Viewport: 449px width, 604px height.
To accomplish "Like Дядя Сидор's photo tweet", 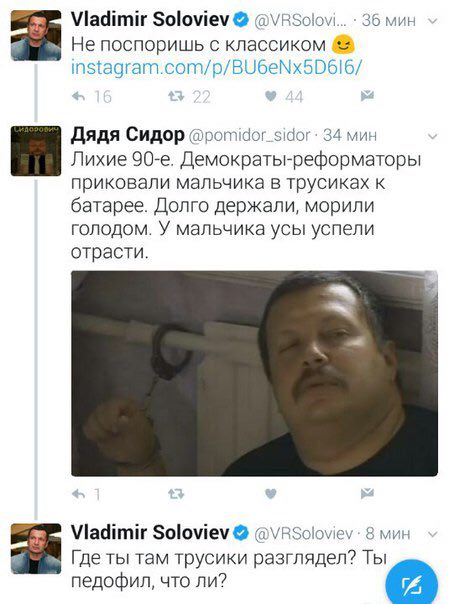I will [271, 493].
